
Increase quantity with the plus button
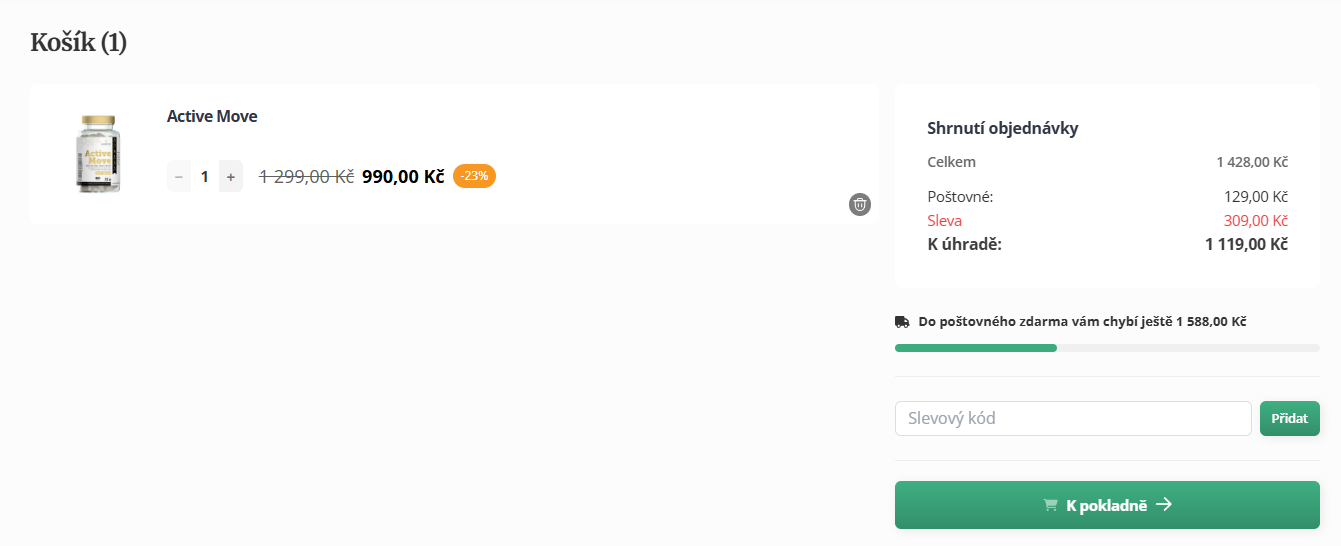coord(231,176)
